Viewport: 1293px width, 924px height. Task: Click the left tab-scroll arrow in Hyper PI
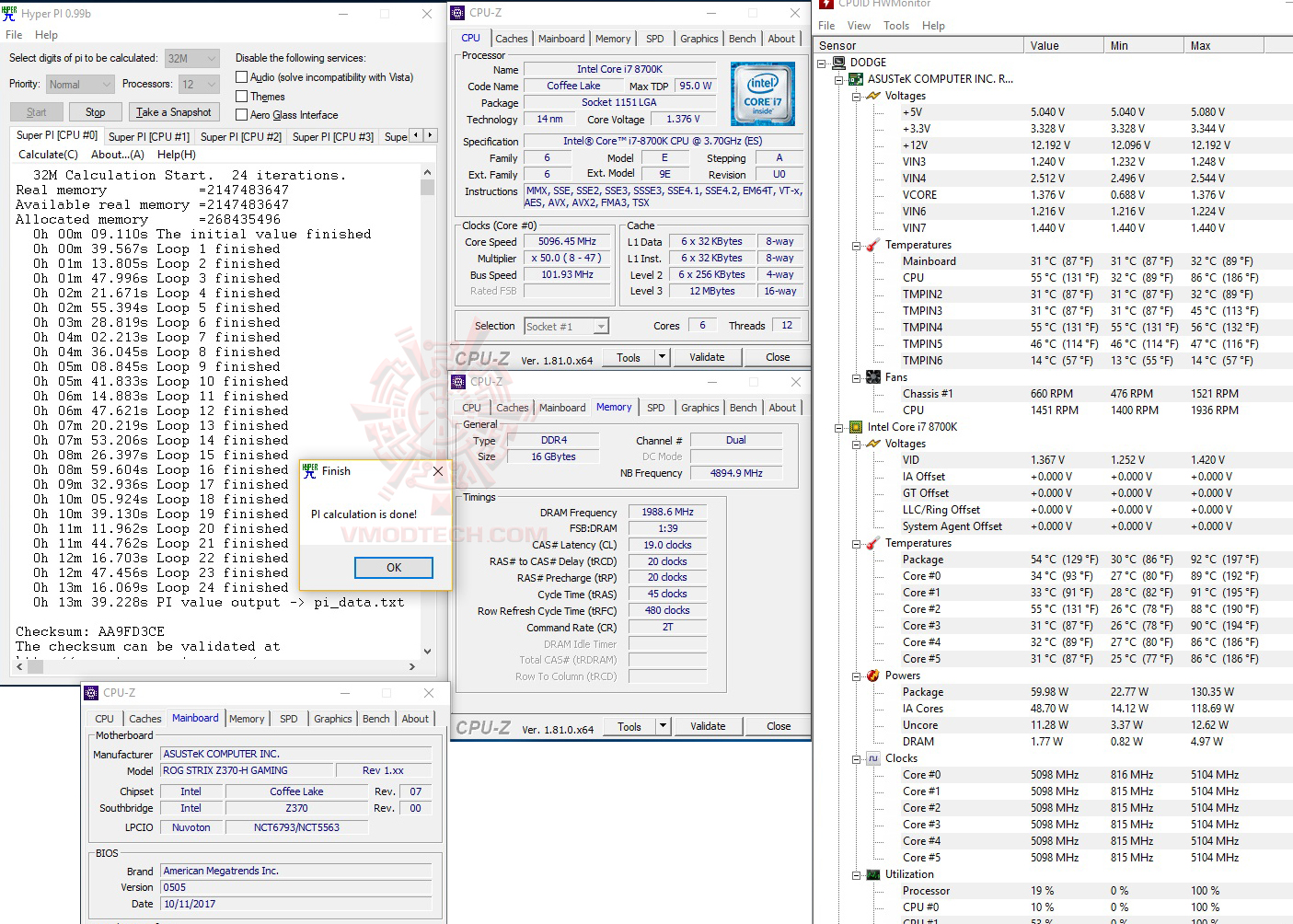pyautogui.click(x=416, y=135)
